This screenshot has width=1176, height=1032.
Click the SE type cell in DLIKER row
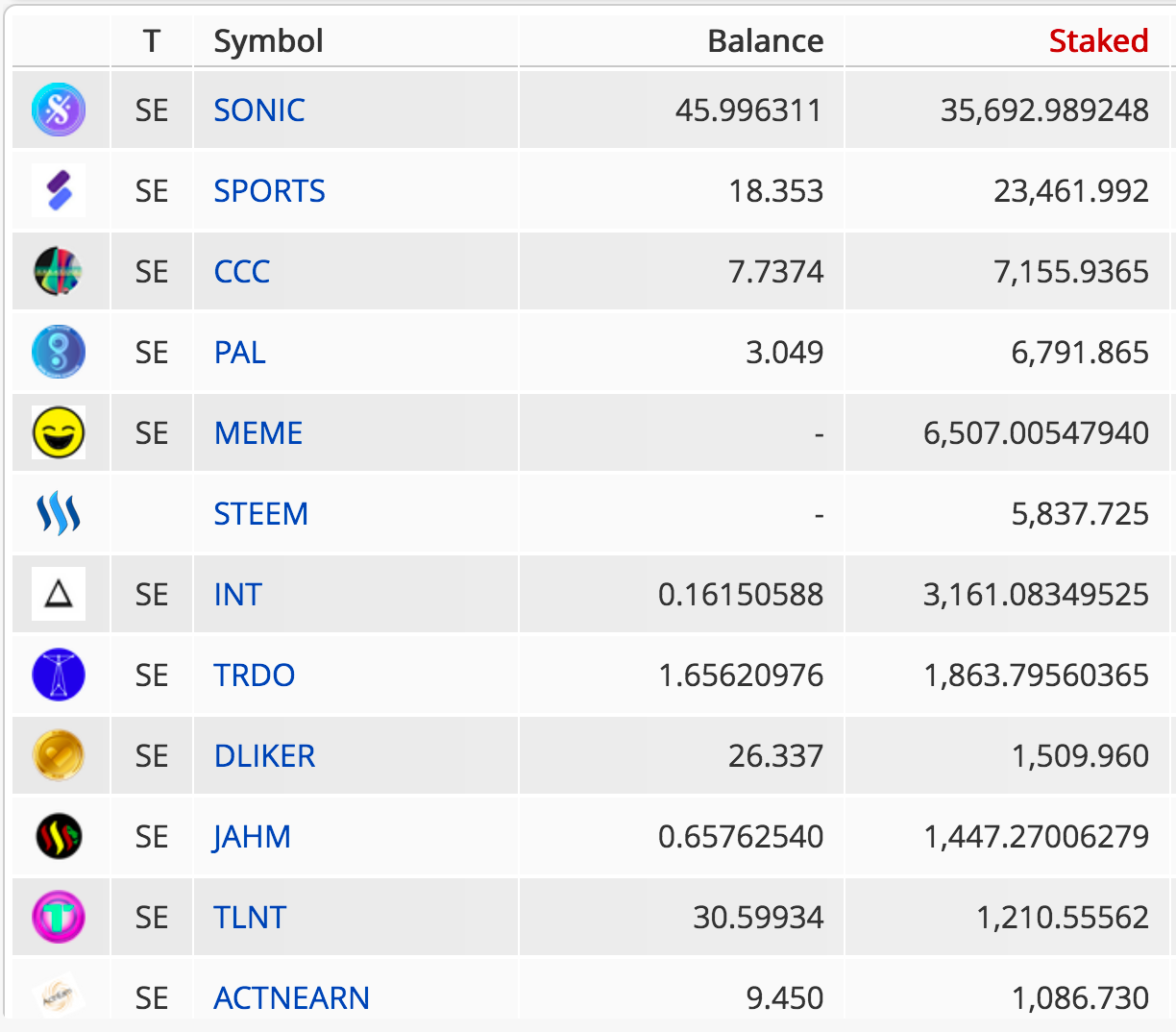tap(152, 756)
